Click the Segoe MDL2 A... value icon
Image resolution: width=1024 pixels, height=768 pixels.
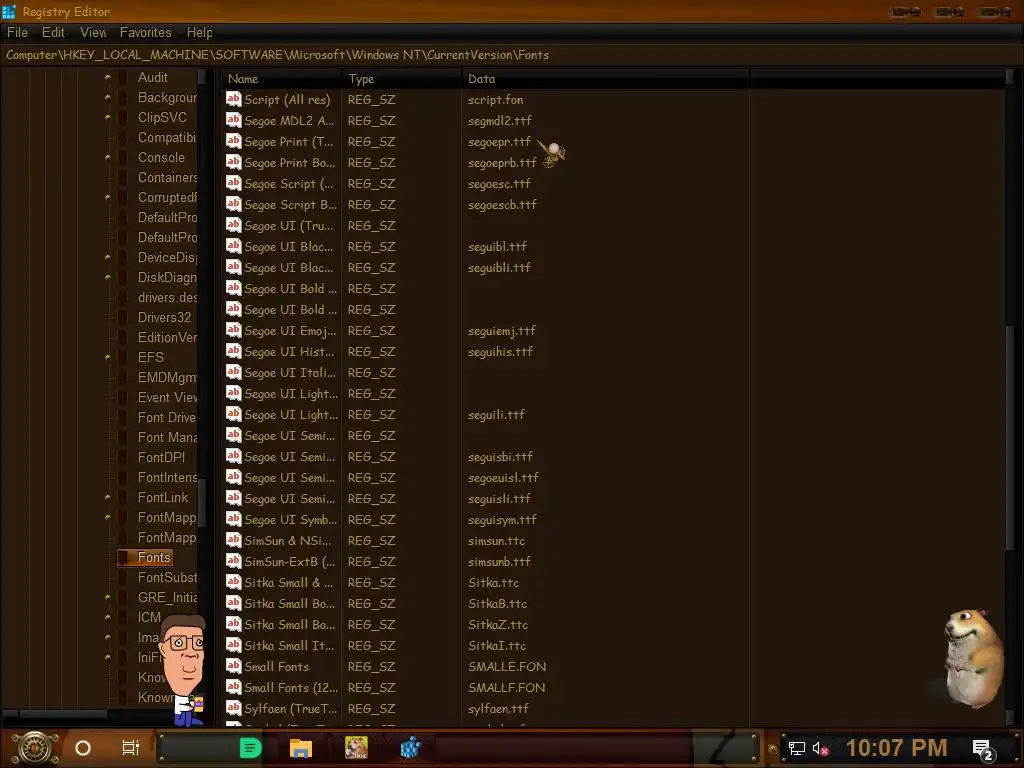(x=233, y=120)
